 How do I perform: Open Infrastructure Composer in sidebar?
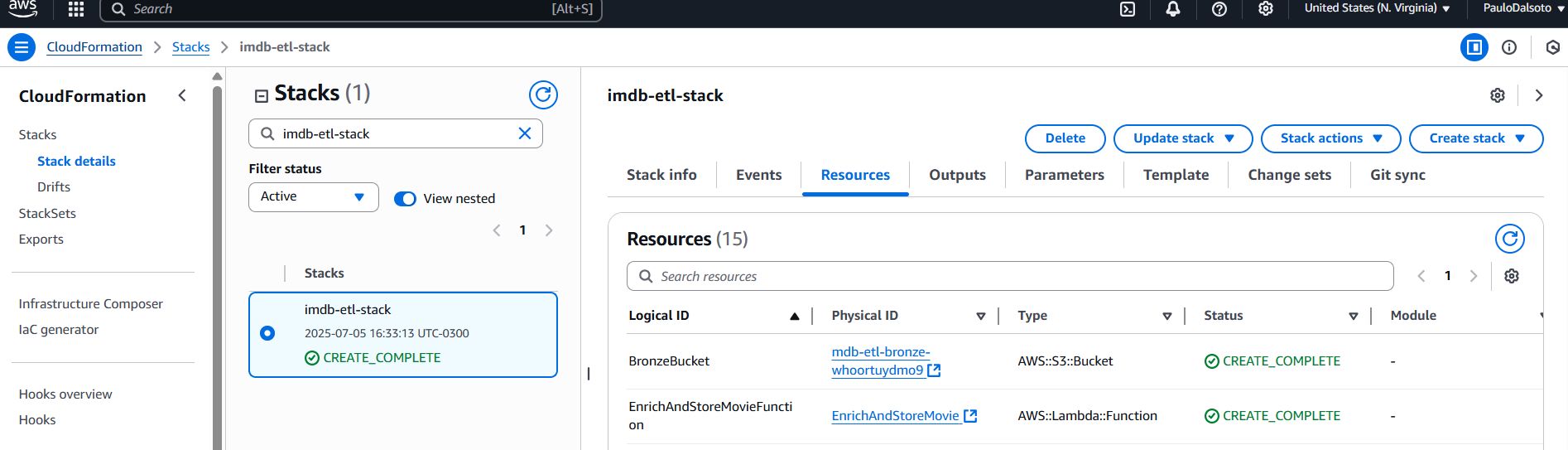91,304
